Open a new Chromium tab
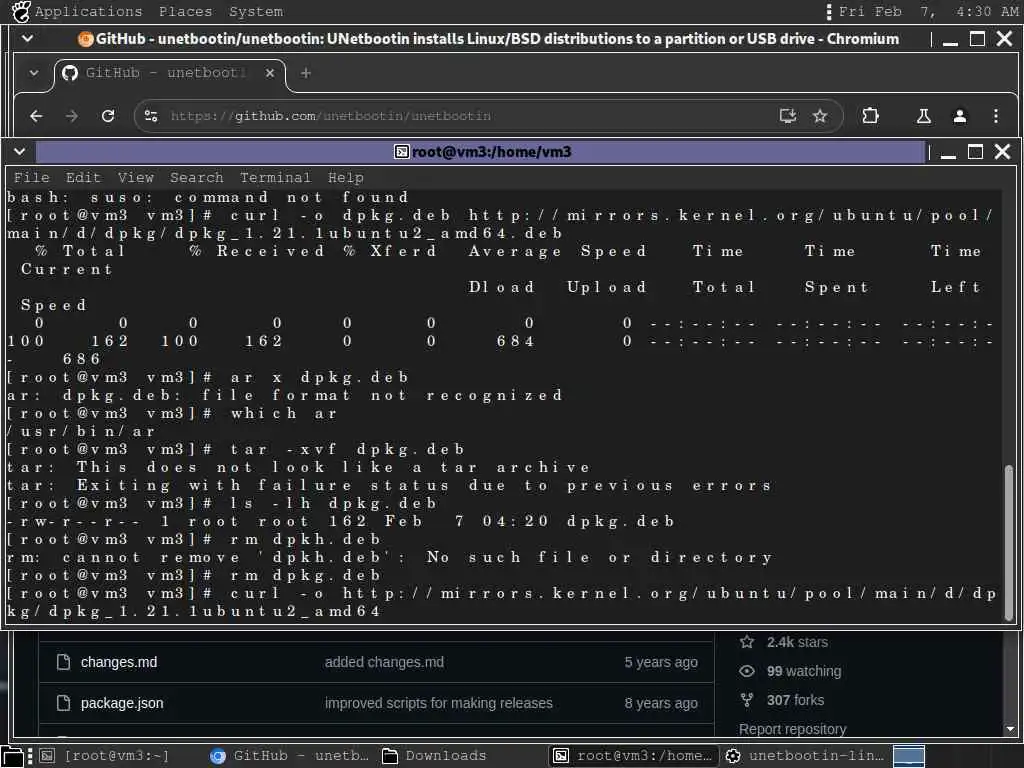Screen dimensions: 1024x768 [306, 73]
